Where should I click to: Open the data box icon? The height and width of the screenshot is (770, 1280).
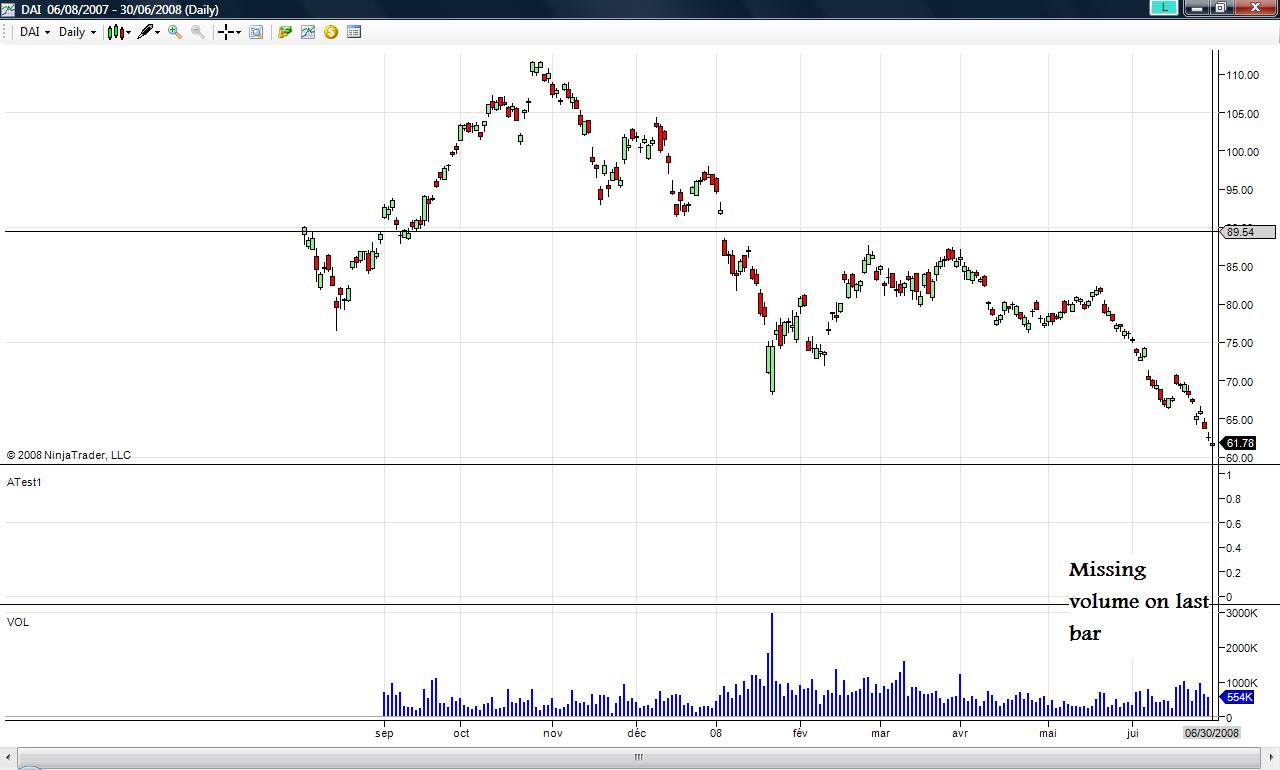pyautogui.click(x=256, y=32)
